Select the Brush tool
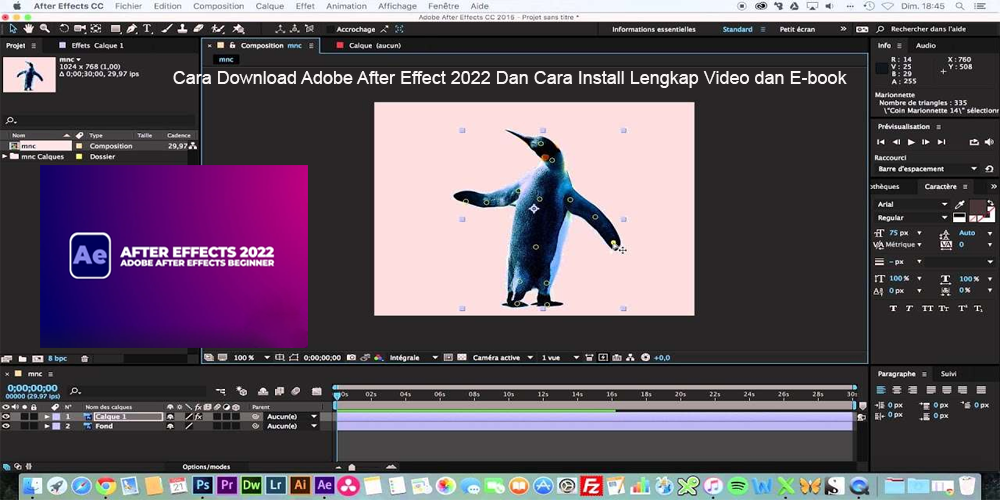The height and width of the screenshot is (500, 1000). 166,29
